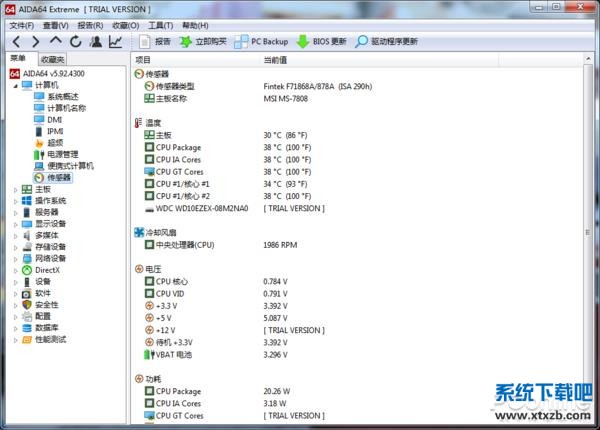This screenshot has width=600, height=430.
Task: Click the forward navigation arrow
Action: [34, 42]
